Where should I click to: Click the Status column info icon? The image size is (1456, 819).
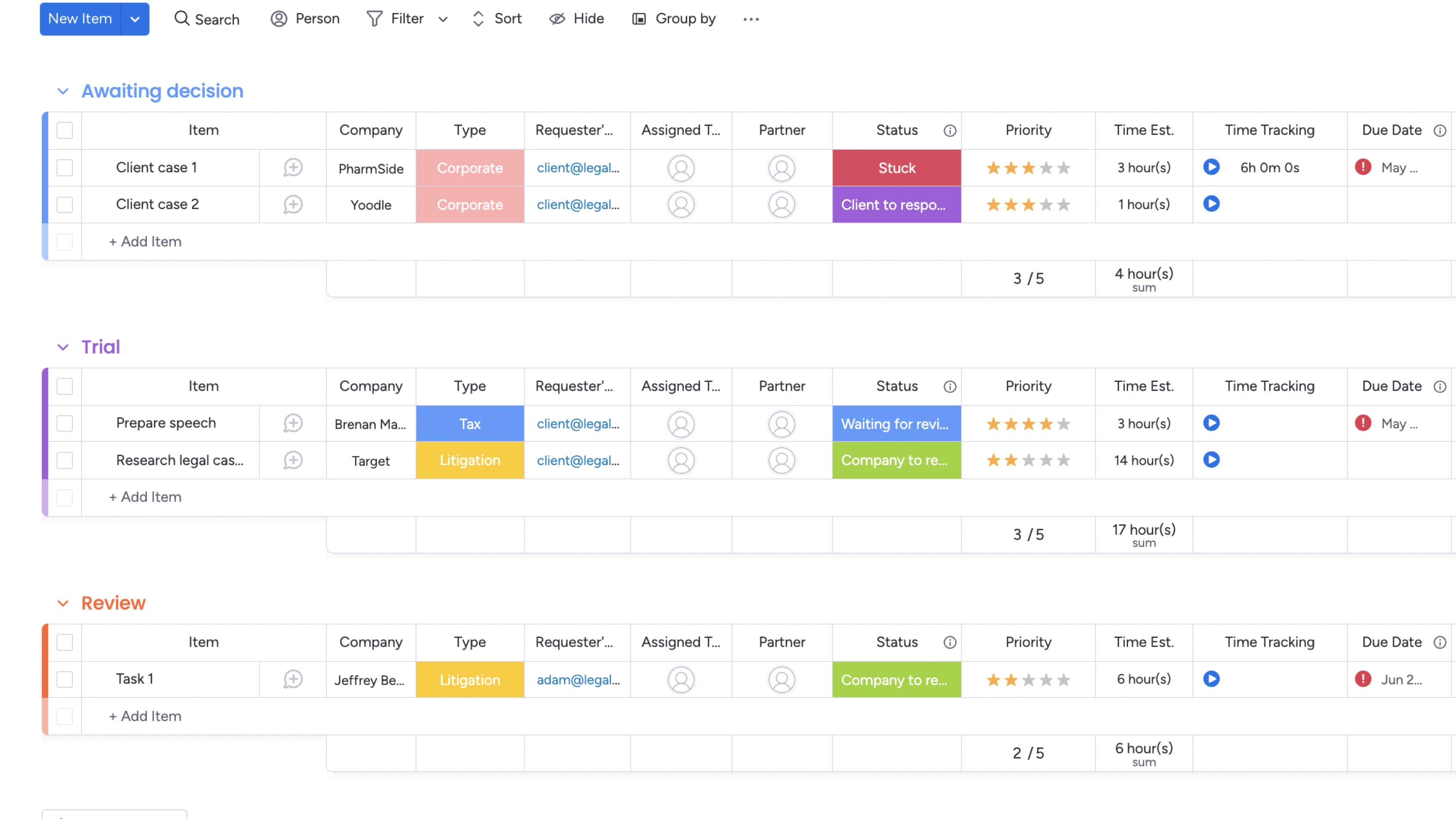[x=949, y=130]
